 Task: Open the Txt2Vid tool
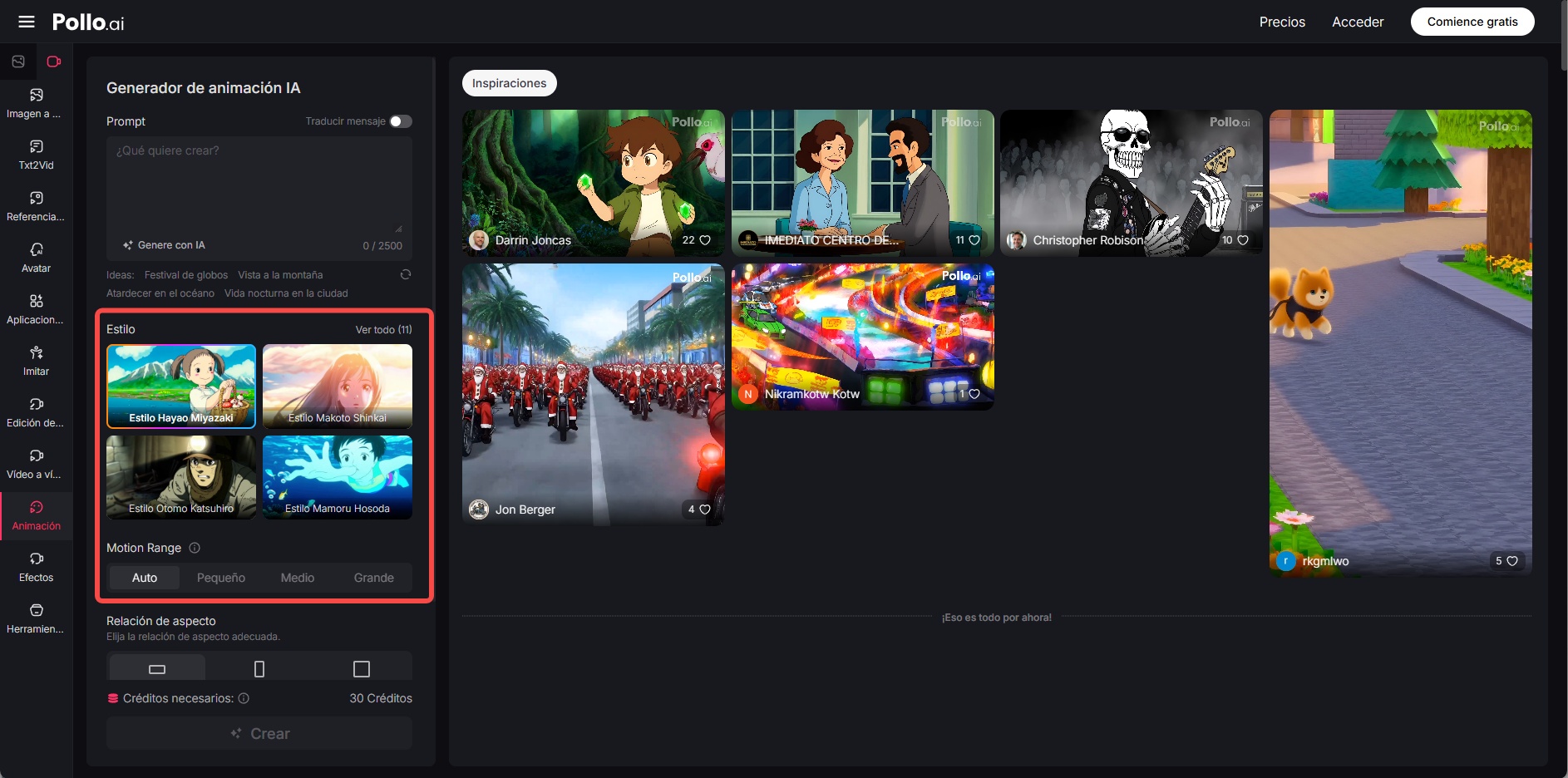(x=36, y=155)
